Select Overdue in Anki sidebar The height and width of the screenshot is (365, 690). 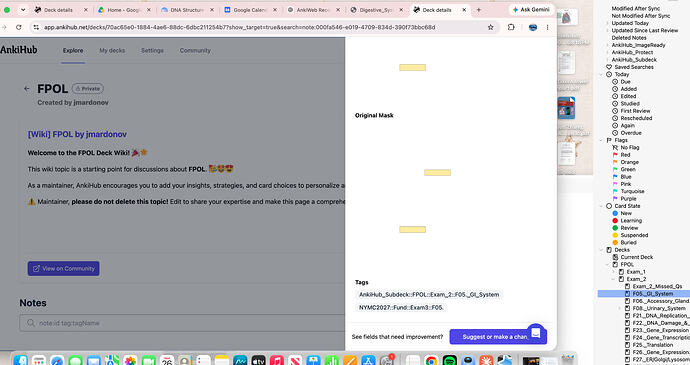[631, 133]
